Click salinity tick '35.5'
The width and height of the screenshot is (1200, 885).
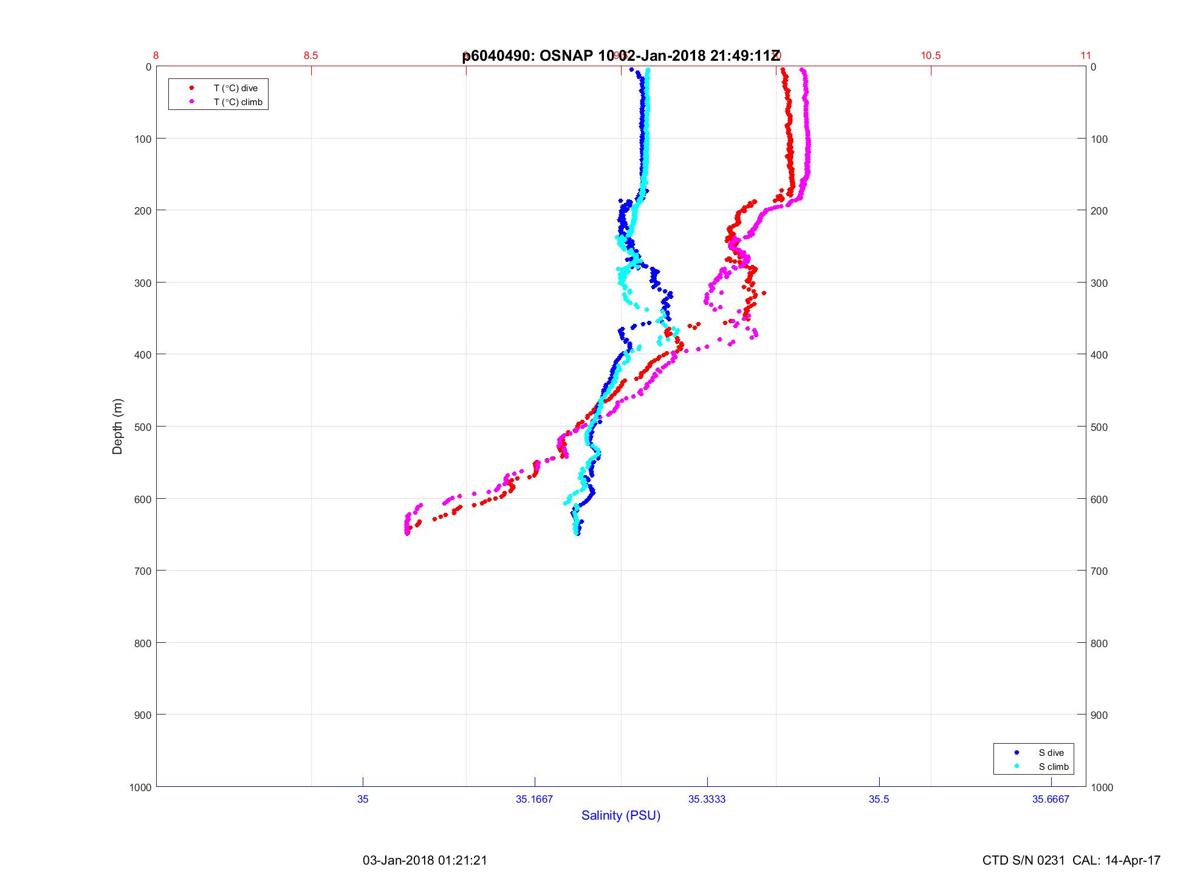[879, 798]
